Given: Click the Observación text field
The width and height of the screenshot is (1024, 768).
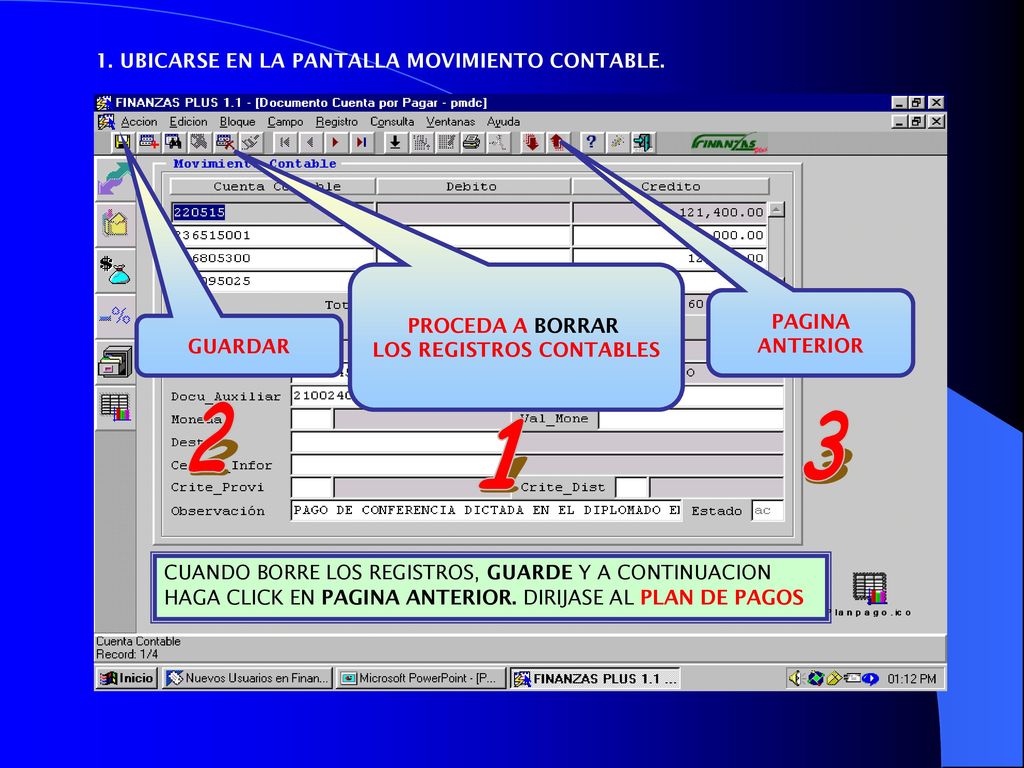Looking at the screenshot, I should coord(486,511).
